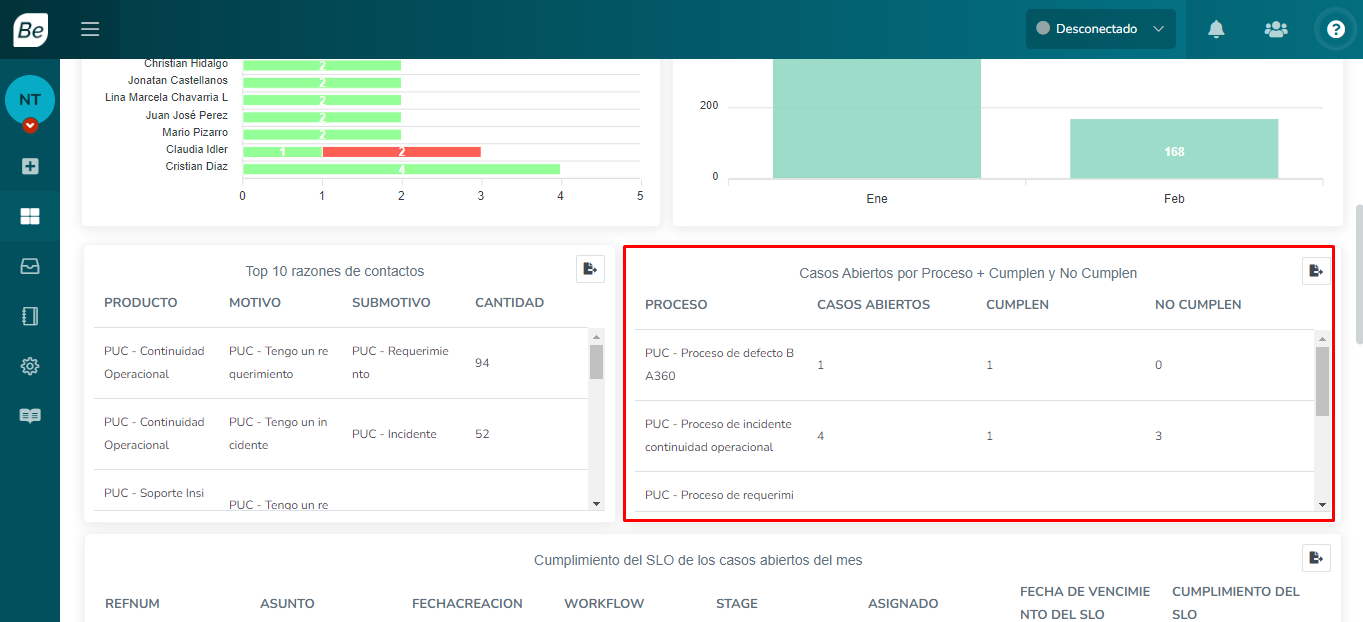Open the knowledge book icon in sidebar
Image resolution: width=1363 pixels, height=622 pixels.
(30, 416)
